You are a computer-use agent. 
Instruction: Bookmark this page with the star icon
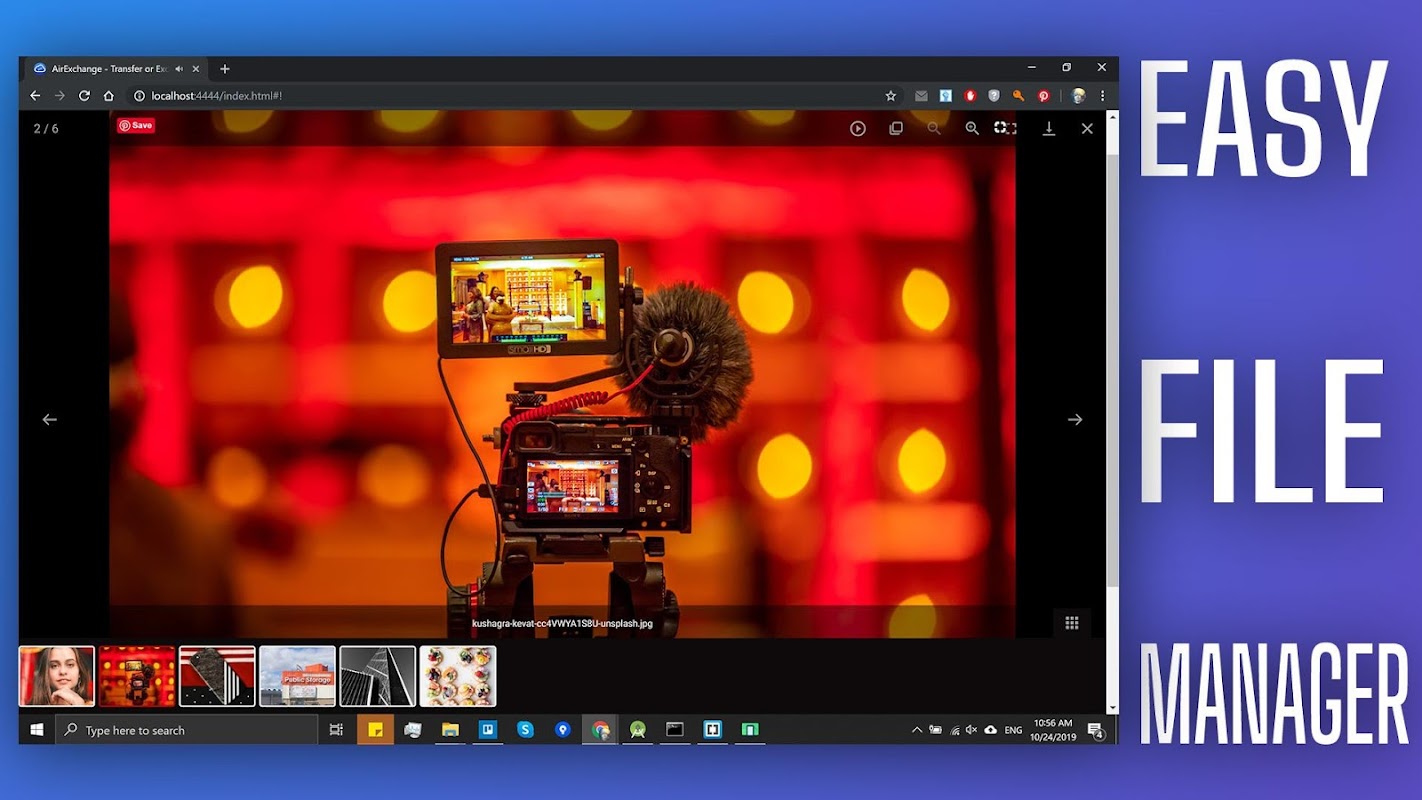(x=890, y=96)
